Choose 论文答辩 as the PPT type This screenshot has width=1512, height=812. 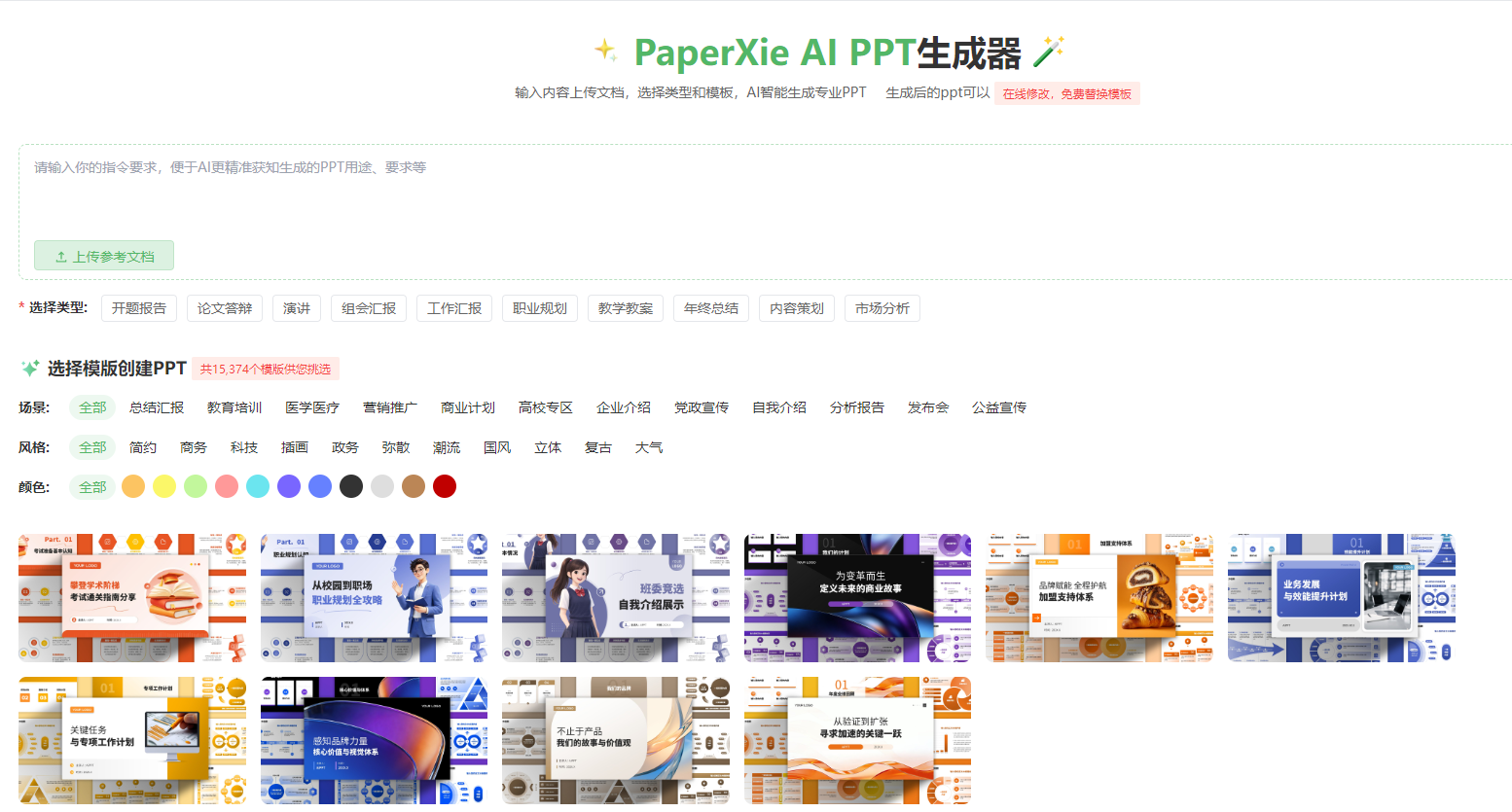point(224,308)
